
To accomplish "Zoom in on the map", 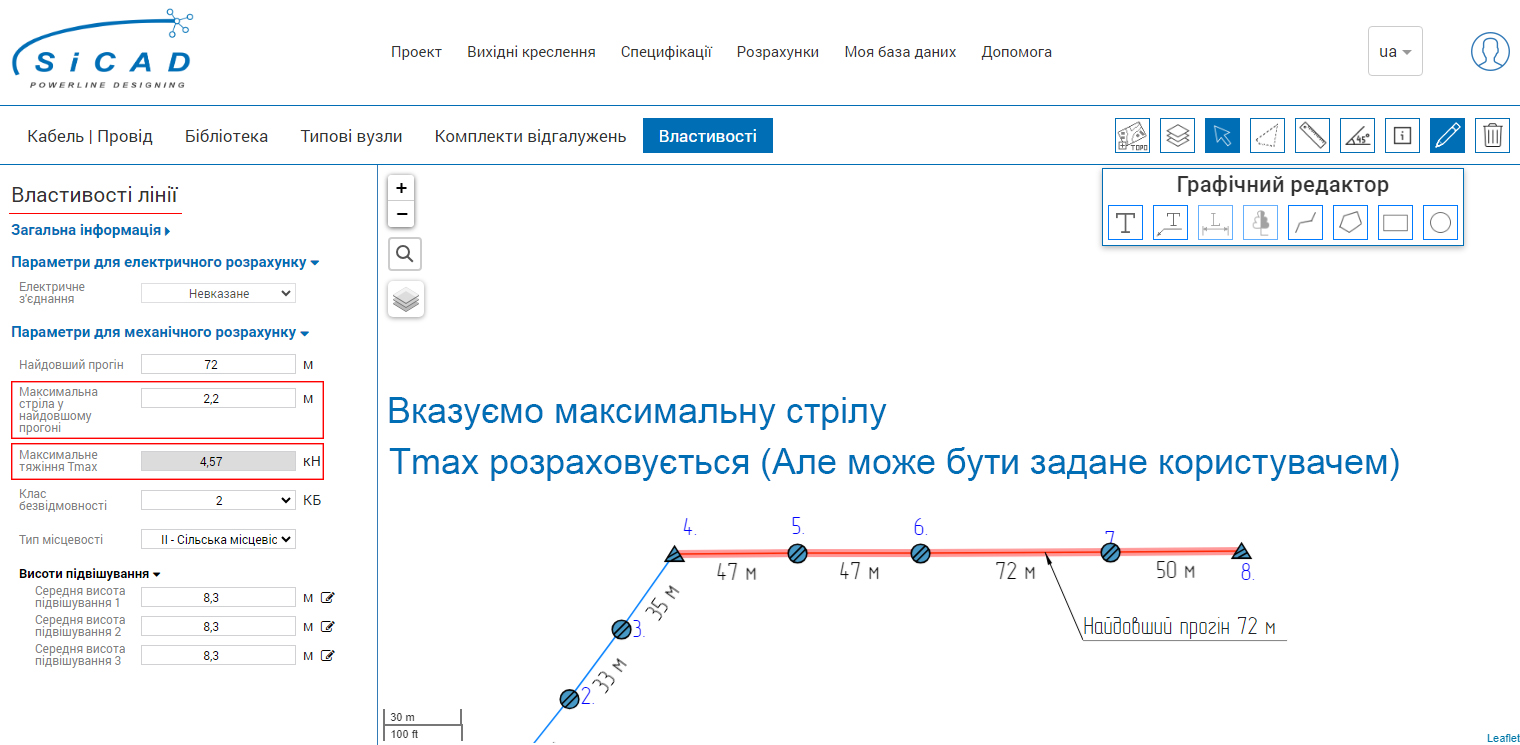I will [401, 188].
